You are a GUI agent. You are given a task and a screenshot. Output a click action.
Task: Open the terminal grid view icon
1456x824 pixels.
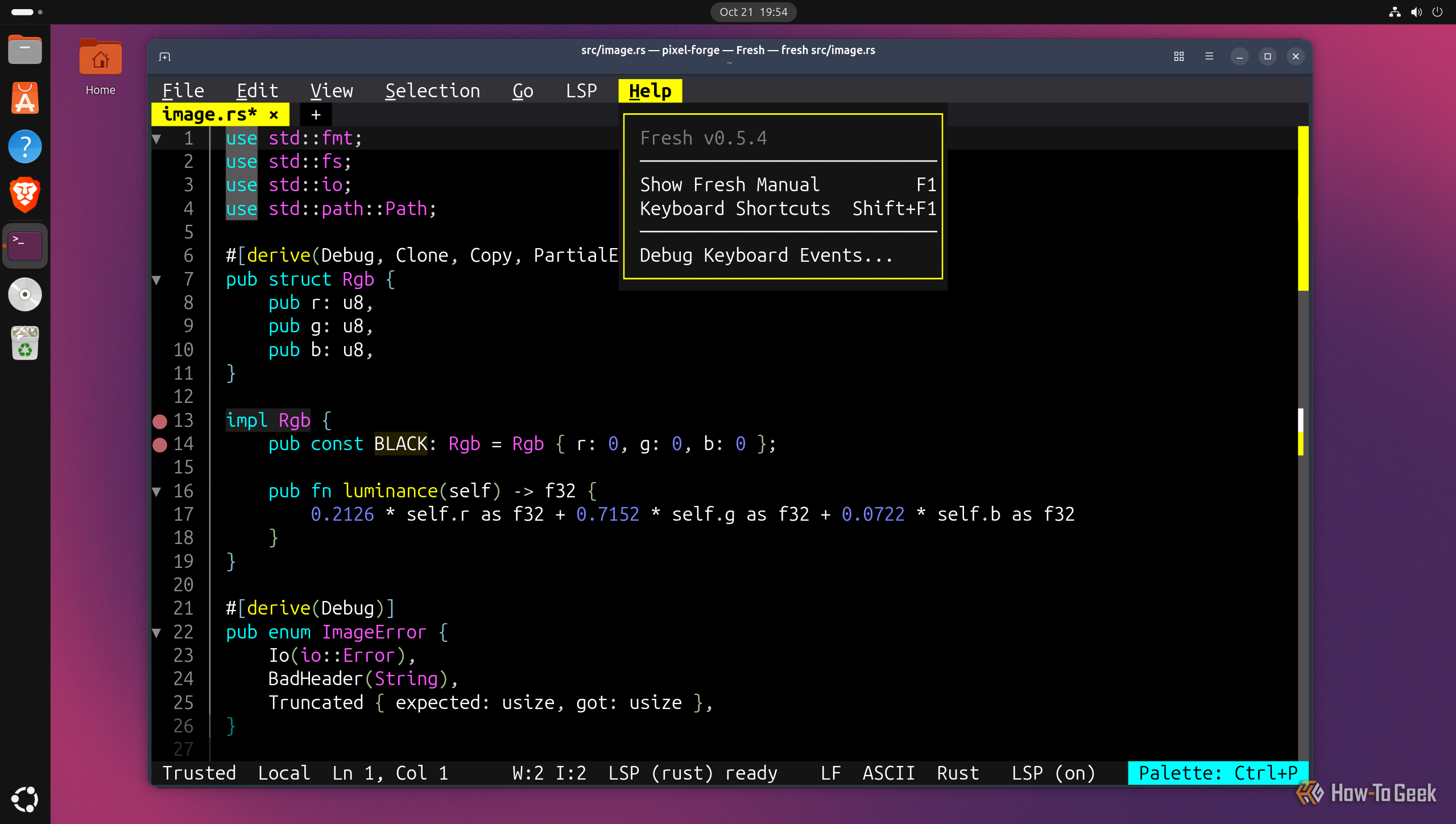[x=1178, y=56]
